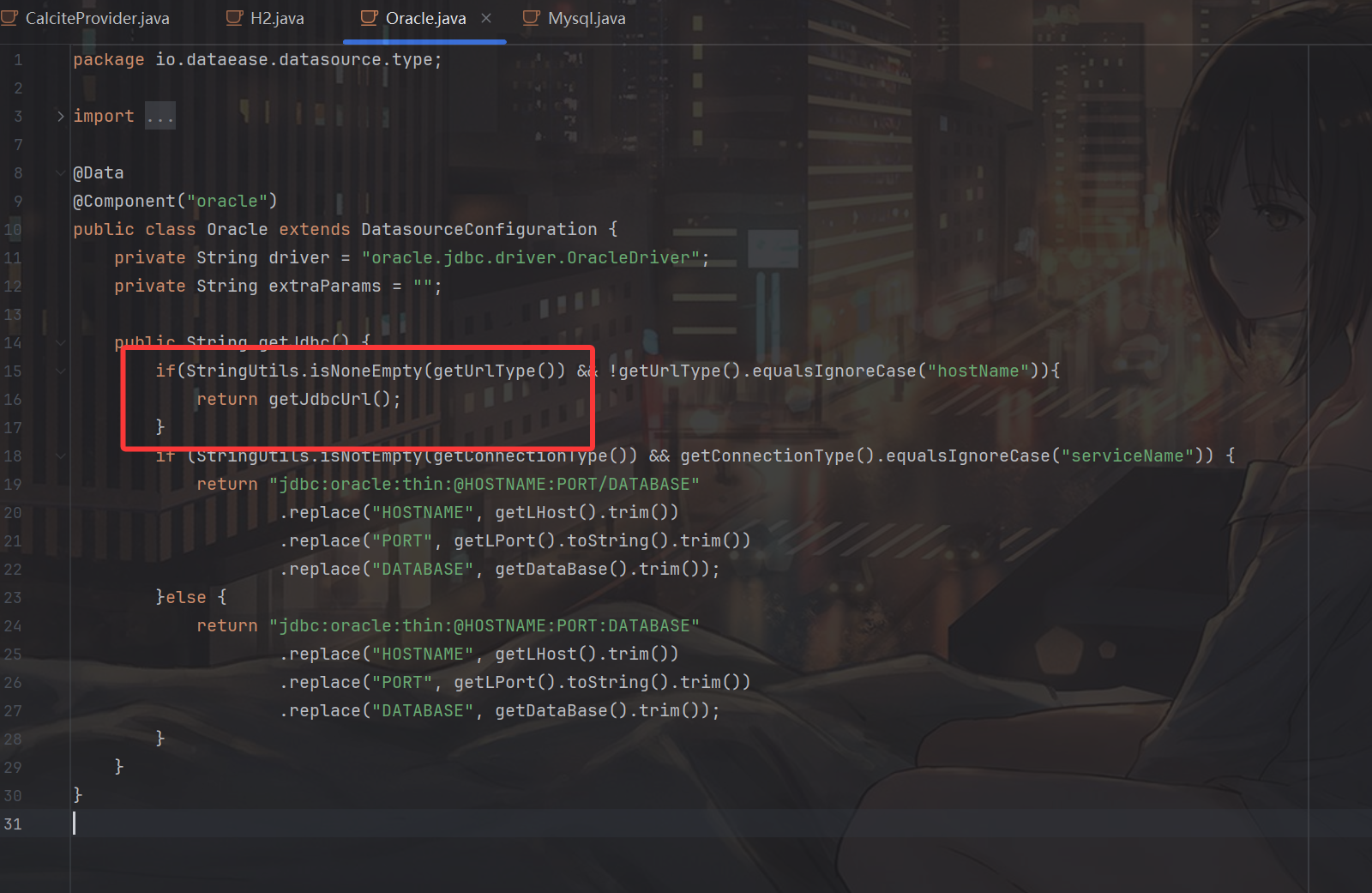Click line number 24 in the gutter

13,625
